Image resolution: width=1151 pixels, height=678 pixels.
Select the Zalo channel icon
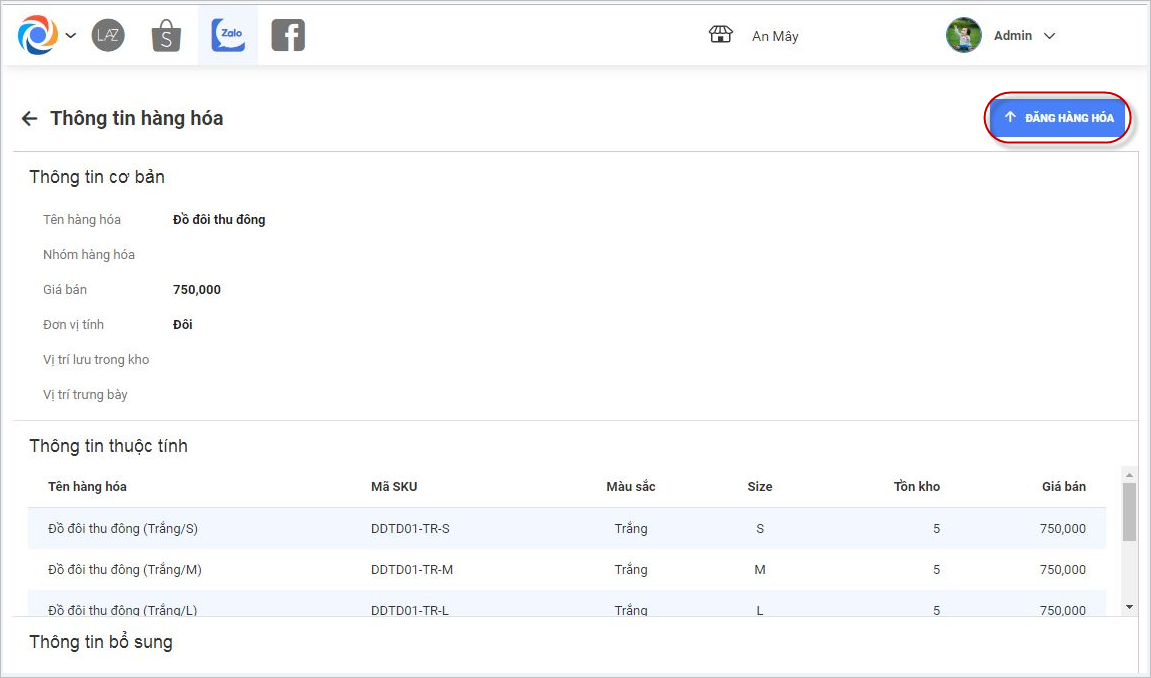[x=228, y=36]
